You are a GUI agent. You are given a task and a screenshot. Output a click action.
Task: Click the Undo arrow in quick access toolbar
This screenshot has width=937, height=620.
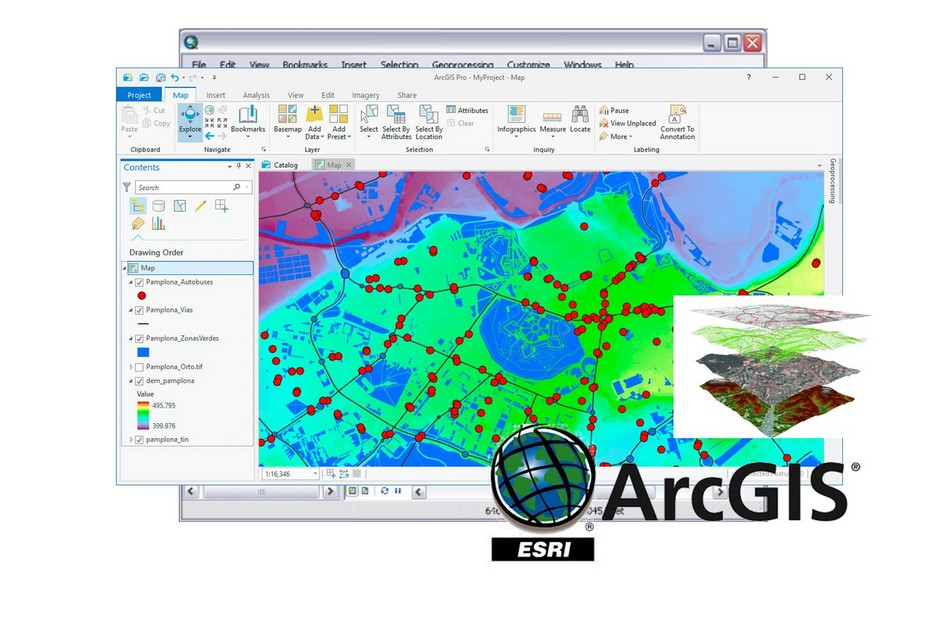(174, 78)
